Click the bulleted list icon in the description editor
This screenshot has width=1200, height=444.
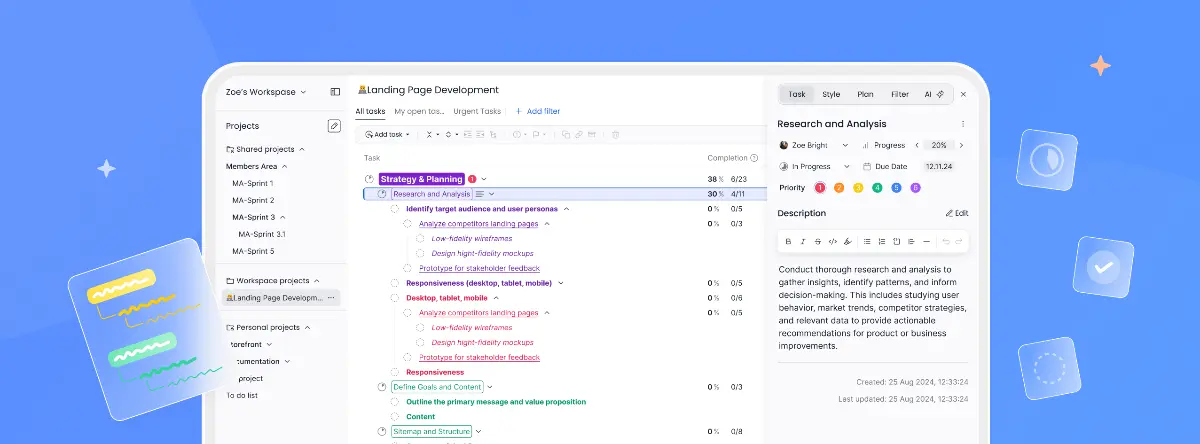pos(867,241)
